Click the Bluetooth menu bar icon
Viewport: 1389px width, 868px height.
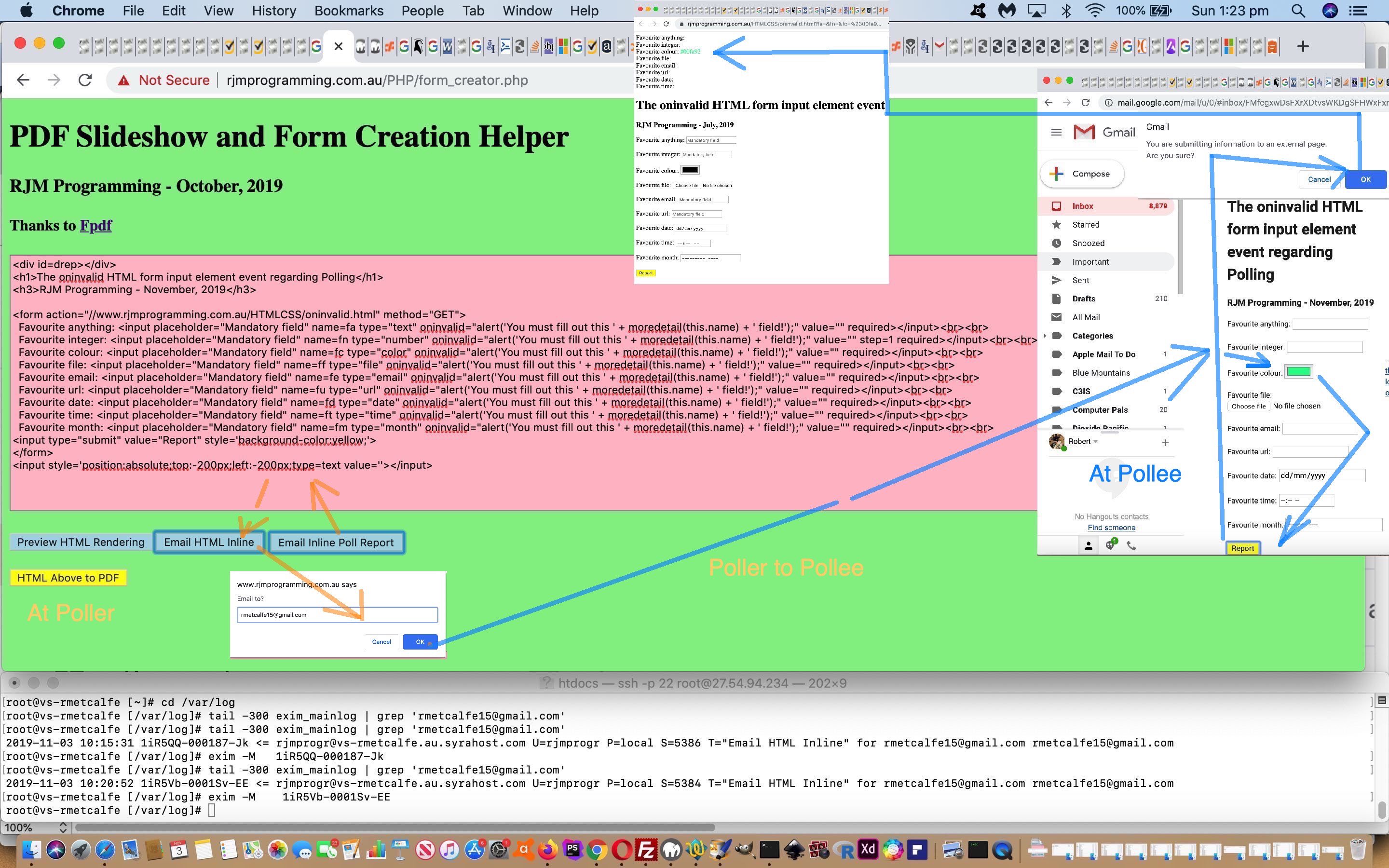click(1066, 11)
